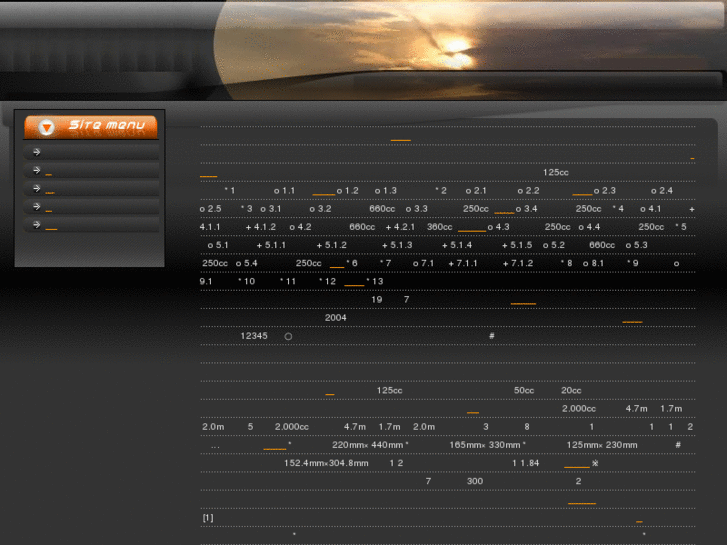Open contents entry "o 1.1"

coord(284,191)
